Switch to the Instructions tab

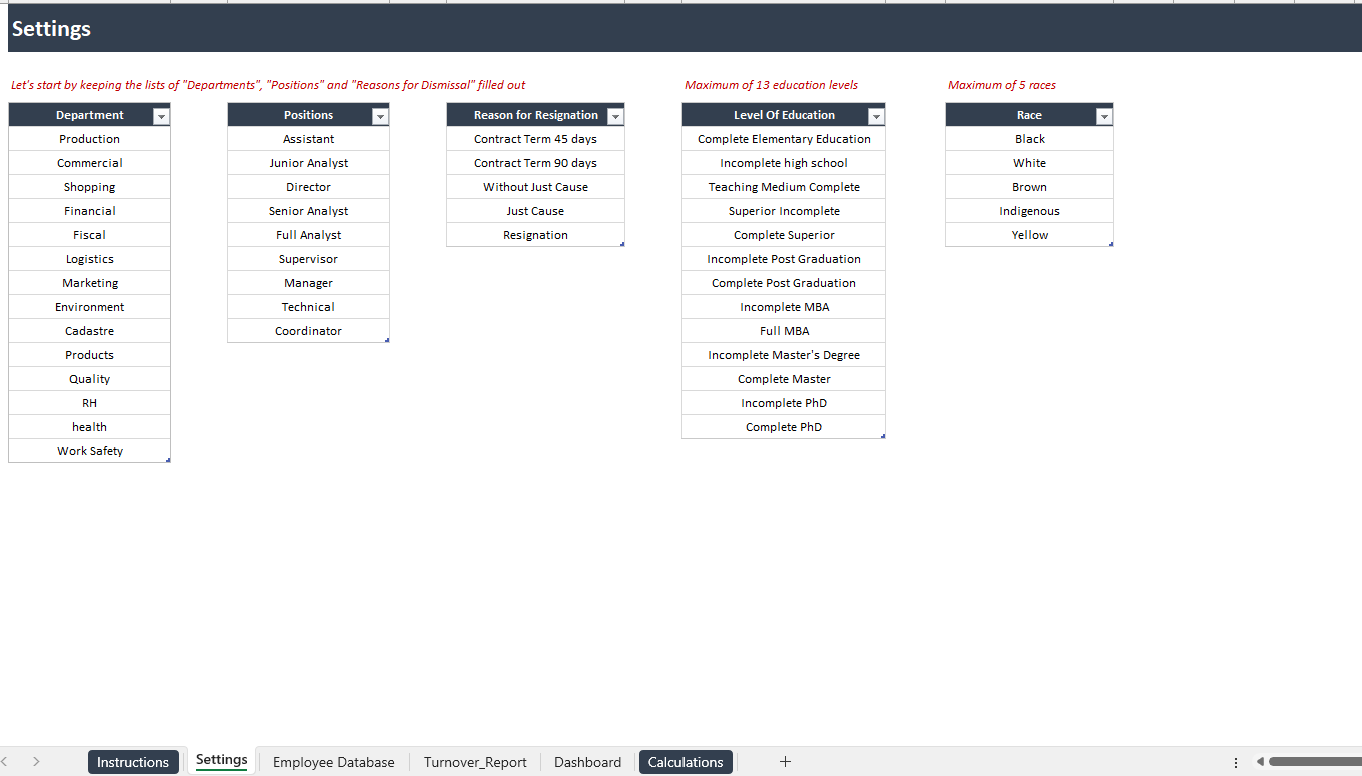click(133, 761)
